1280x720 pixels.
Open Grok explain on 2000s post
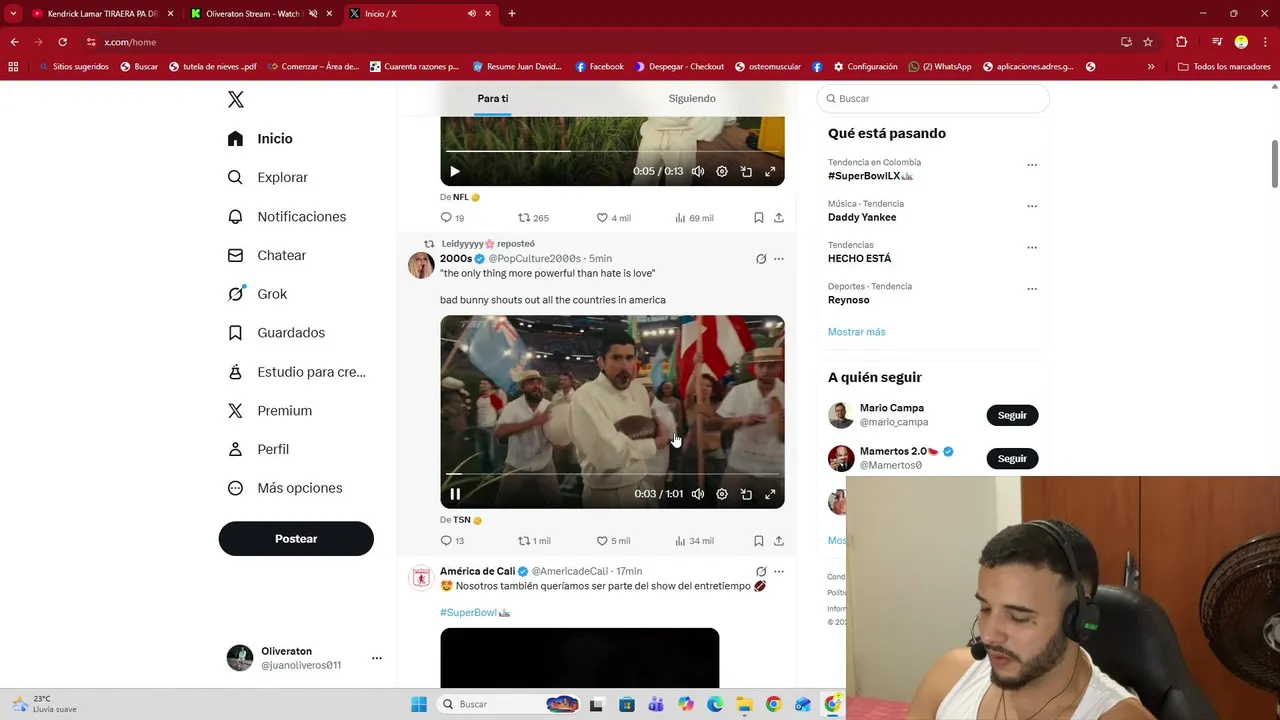point(761,259)
